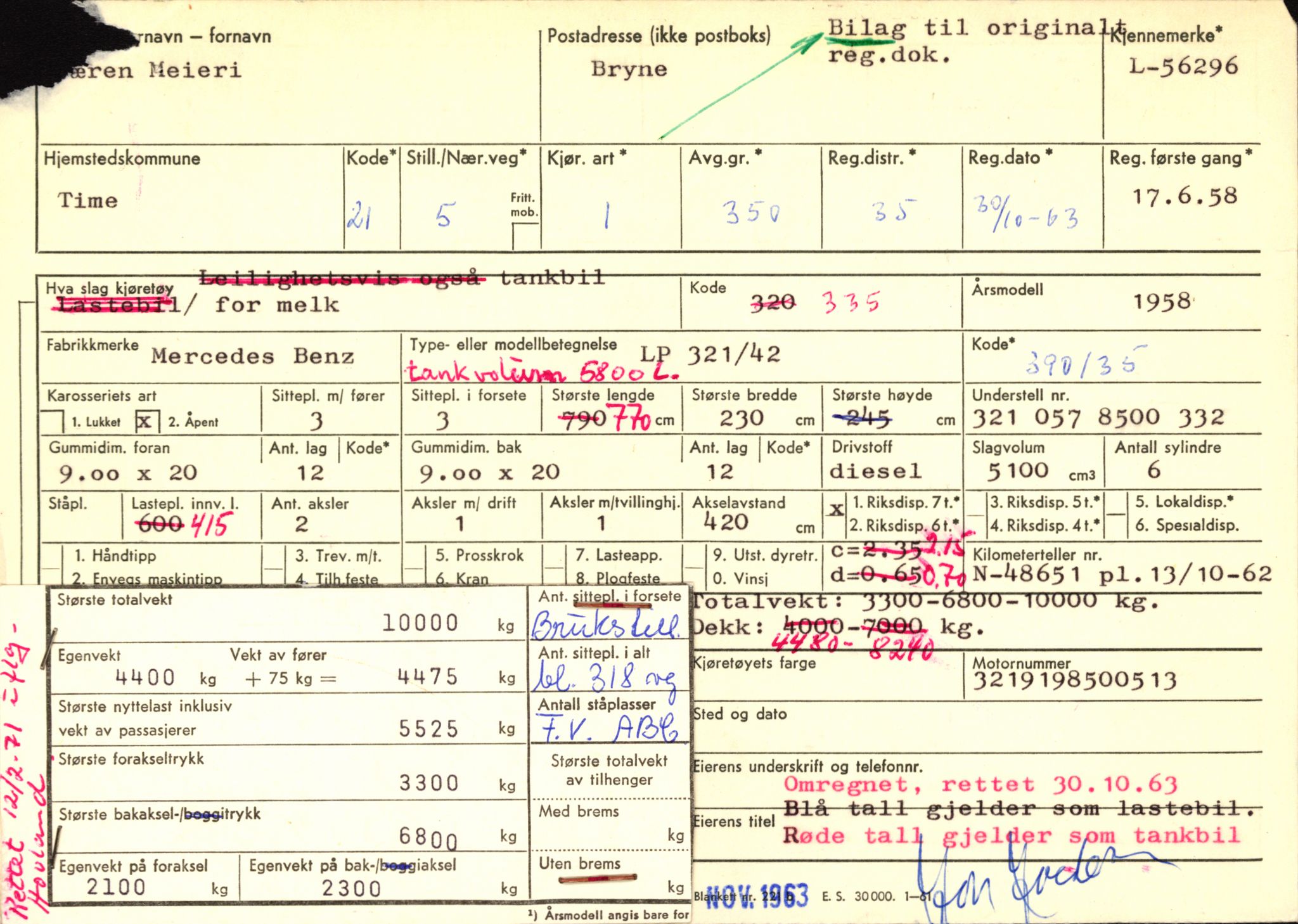
Task: Click the red code 335
Action: [x=851, y=303]
